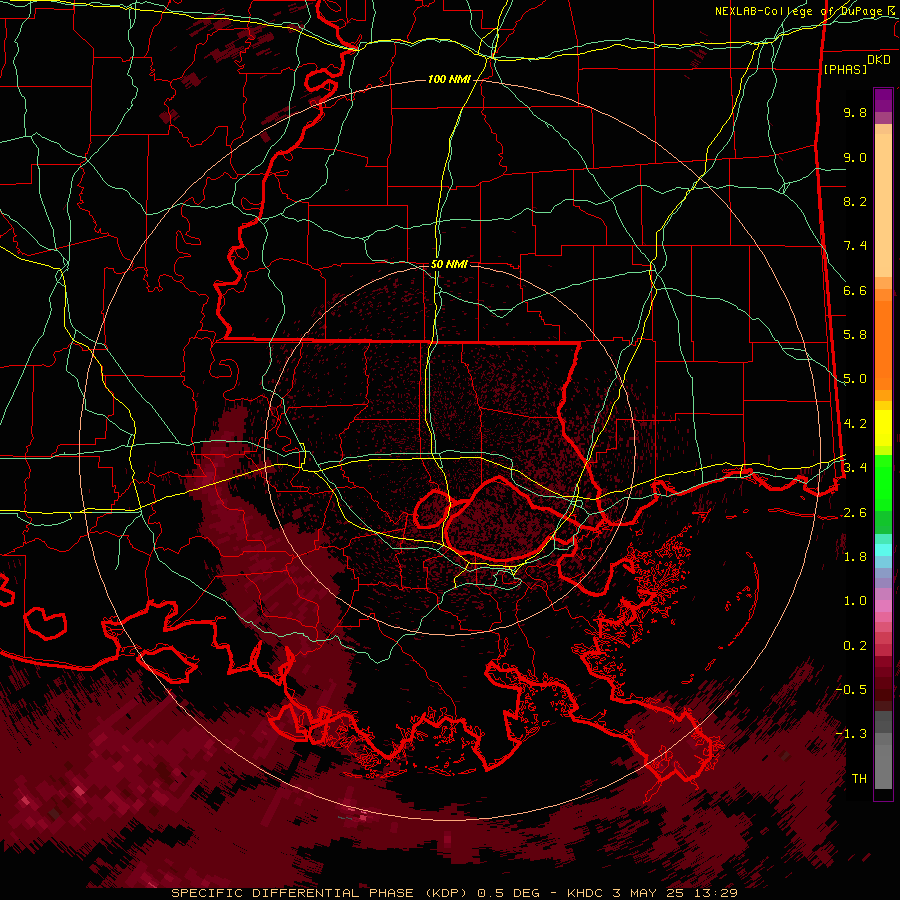The width and height of the screenshot is (900, 900).
Task: Click the [PHAS] label near color scale
Action: (x=845, y=69)
